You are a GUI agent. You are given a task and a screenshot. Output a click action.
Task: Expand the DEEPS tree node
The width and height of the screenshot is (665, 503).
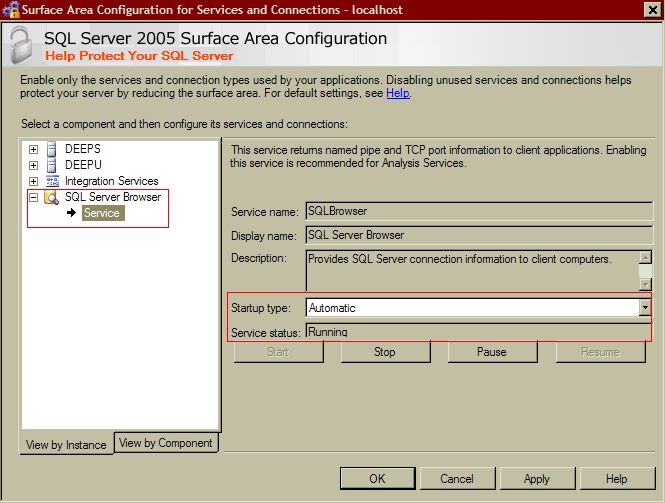34,149
